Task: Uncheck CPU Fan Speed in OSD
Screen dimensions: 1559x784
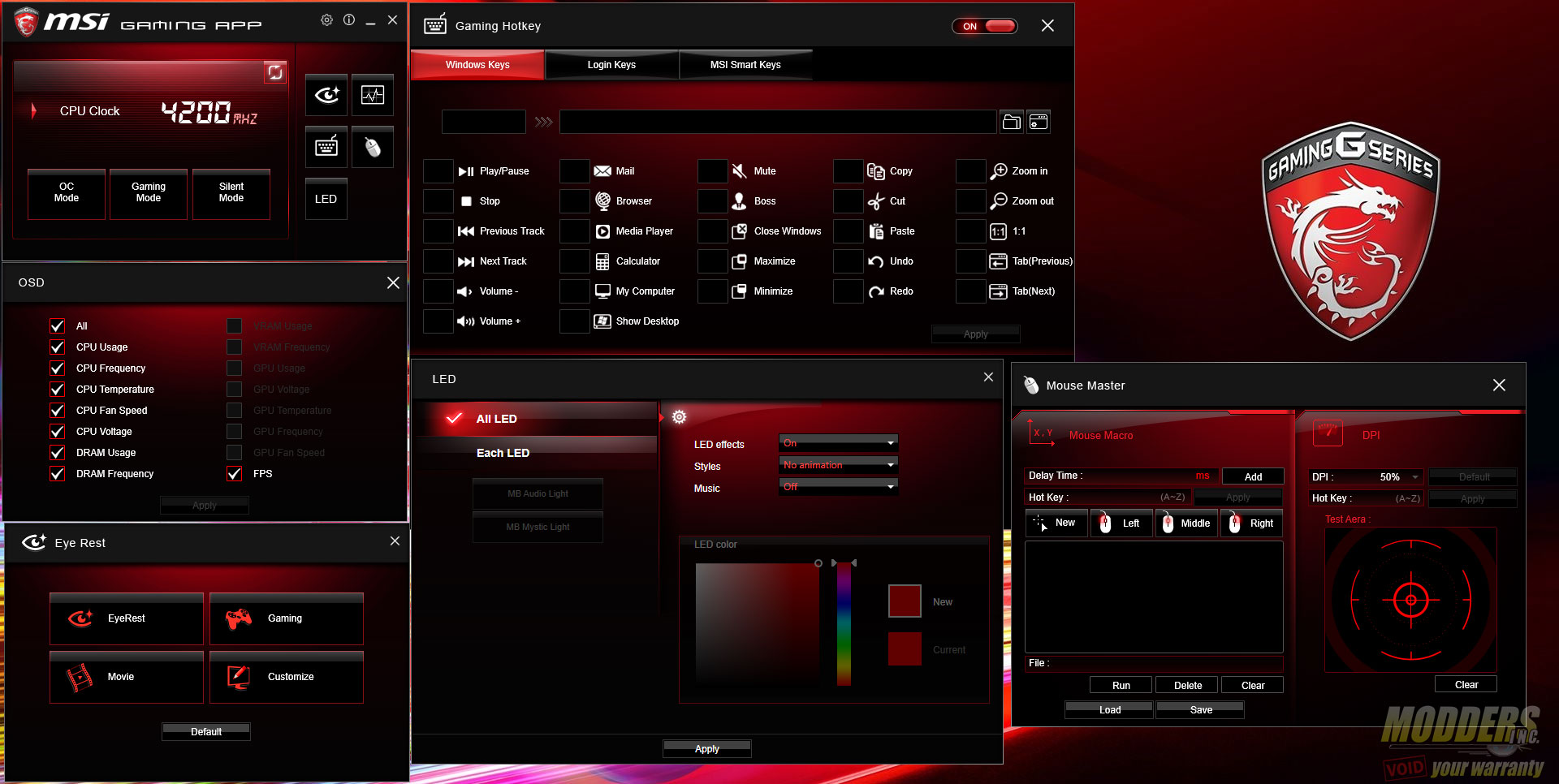Action: point(58,411)
